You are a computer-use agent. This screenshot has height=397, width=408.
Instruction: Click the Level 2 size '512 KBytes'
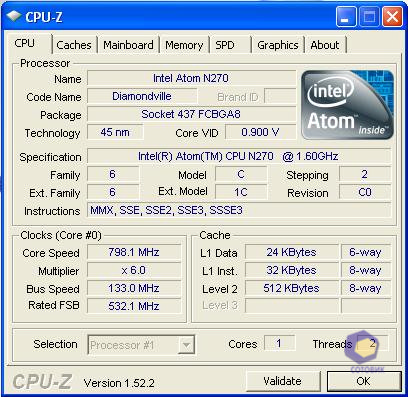[292, 288]
